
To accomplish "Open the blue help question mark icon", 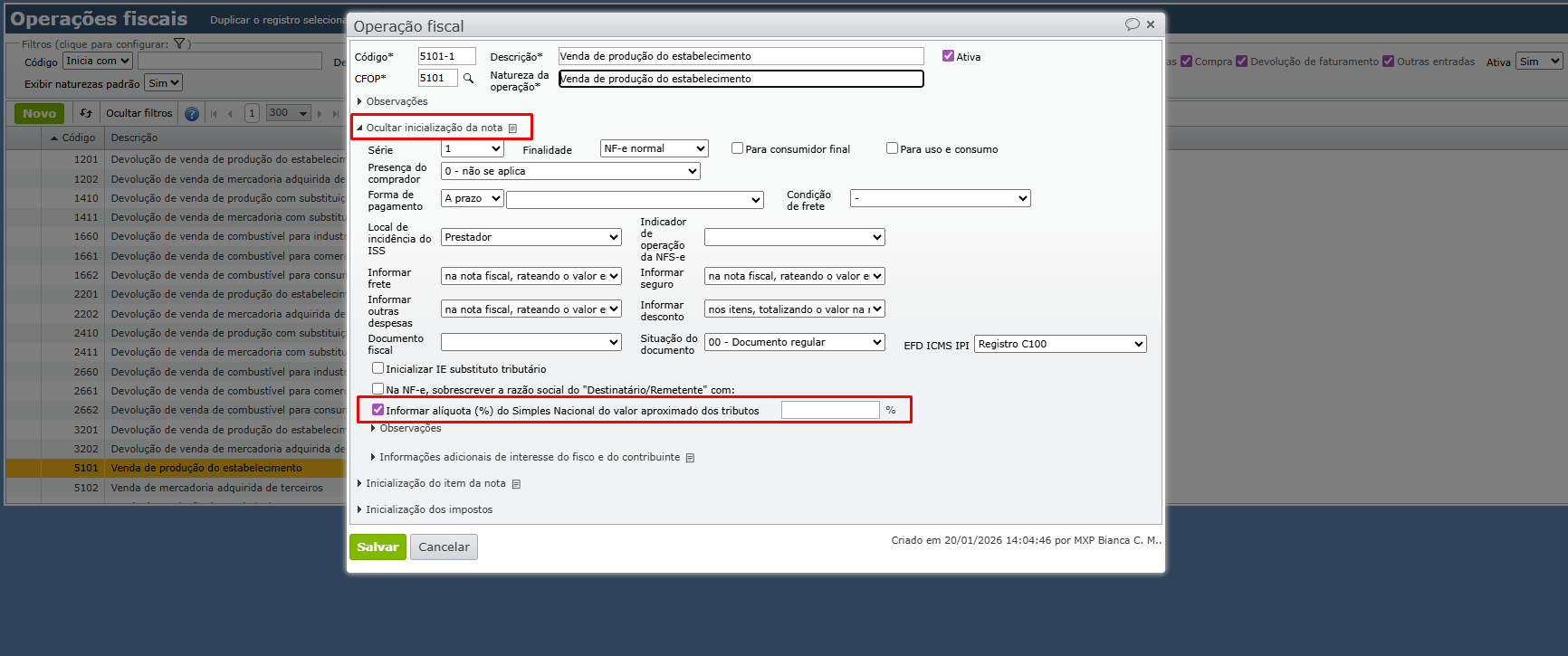I will pyautogui.click(x=192, y=114).
